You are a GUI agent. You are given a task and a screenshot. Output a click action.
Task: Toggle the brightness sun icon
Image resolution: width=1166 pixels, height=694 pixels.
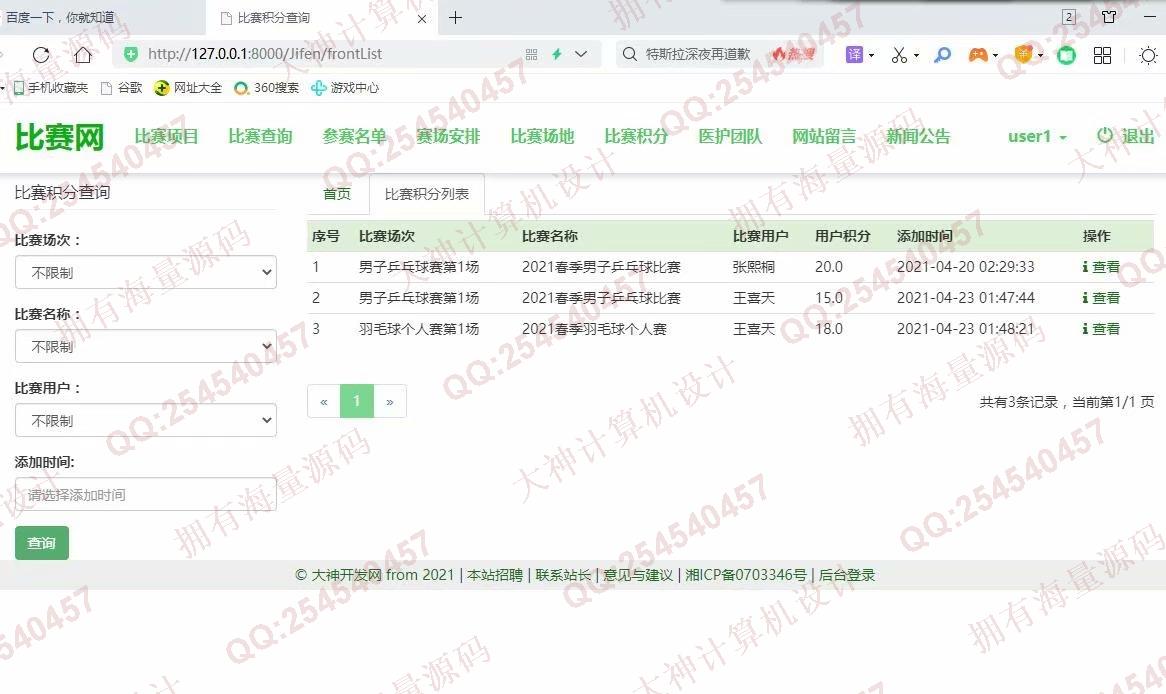coord(1148,55)
